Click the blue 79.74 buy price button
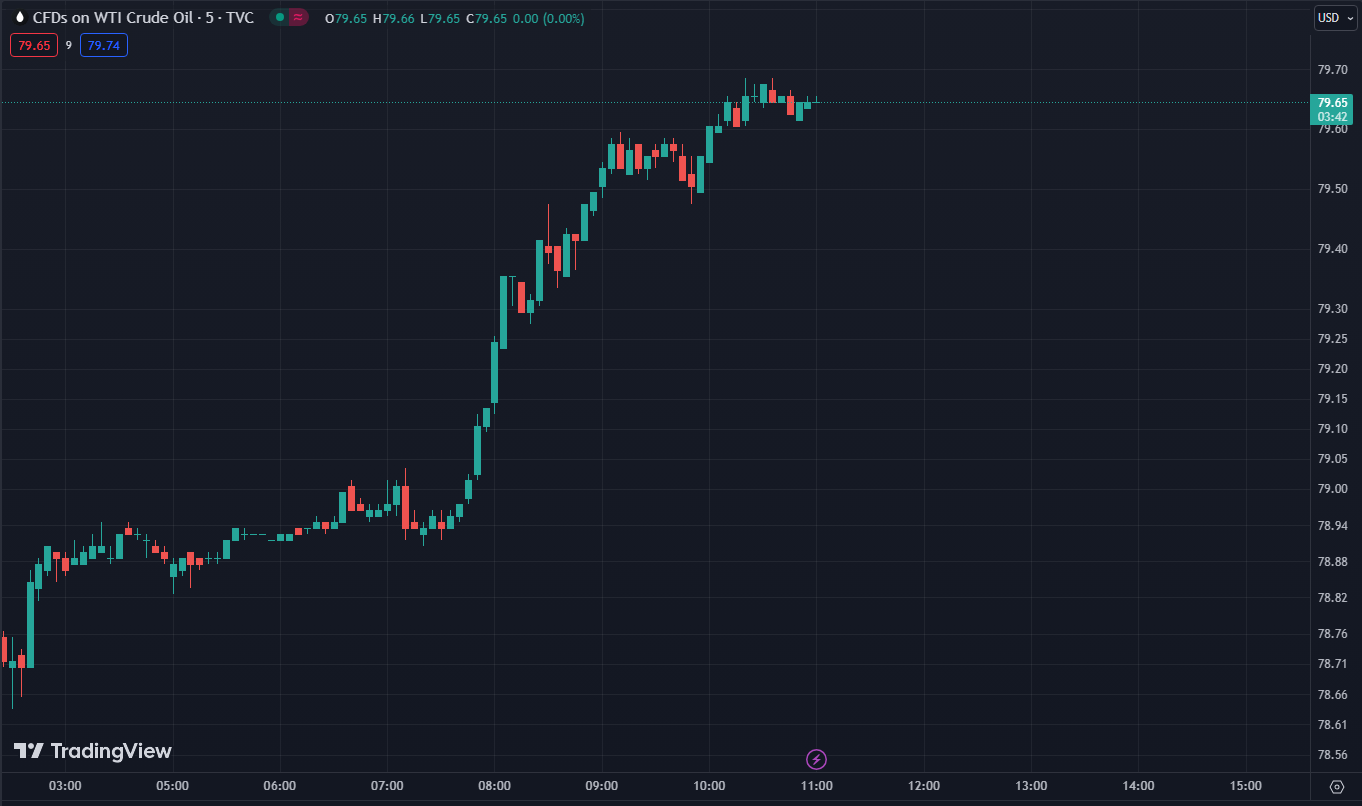 [106, 45]
